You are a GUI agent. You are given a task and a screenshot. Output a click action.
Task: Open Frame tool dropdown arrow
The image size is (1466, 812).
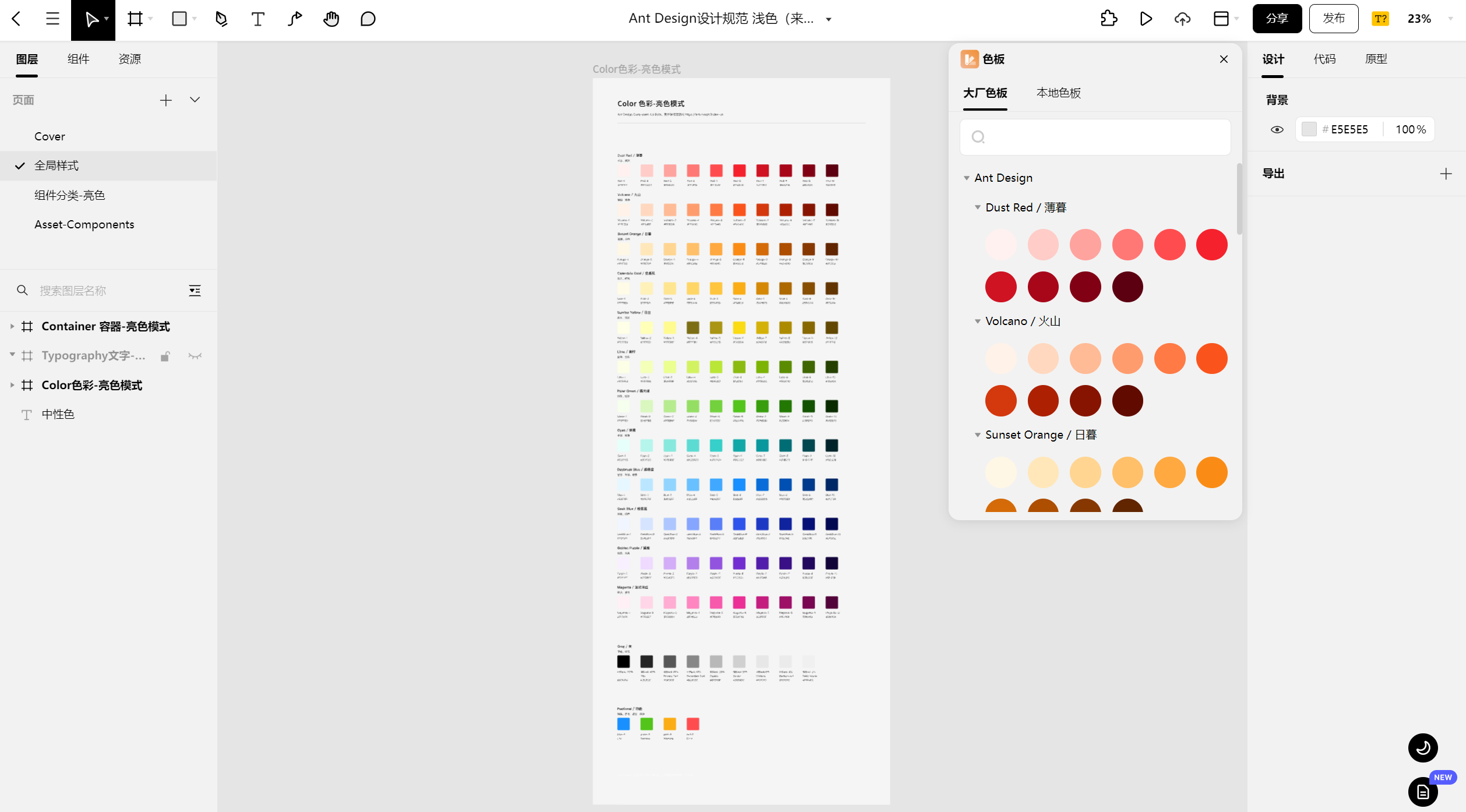pyautogui.click(x=151, y=19)
